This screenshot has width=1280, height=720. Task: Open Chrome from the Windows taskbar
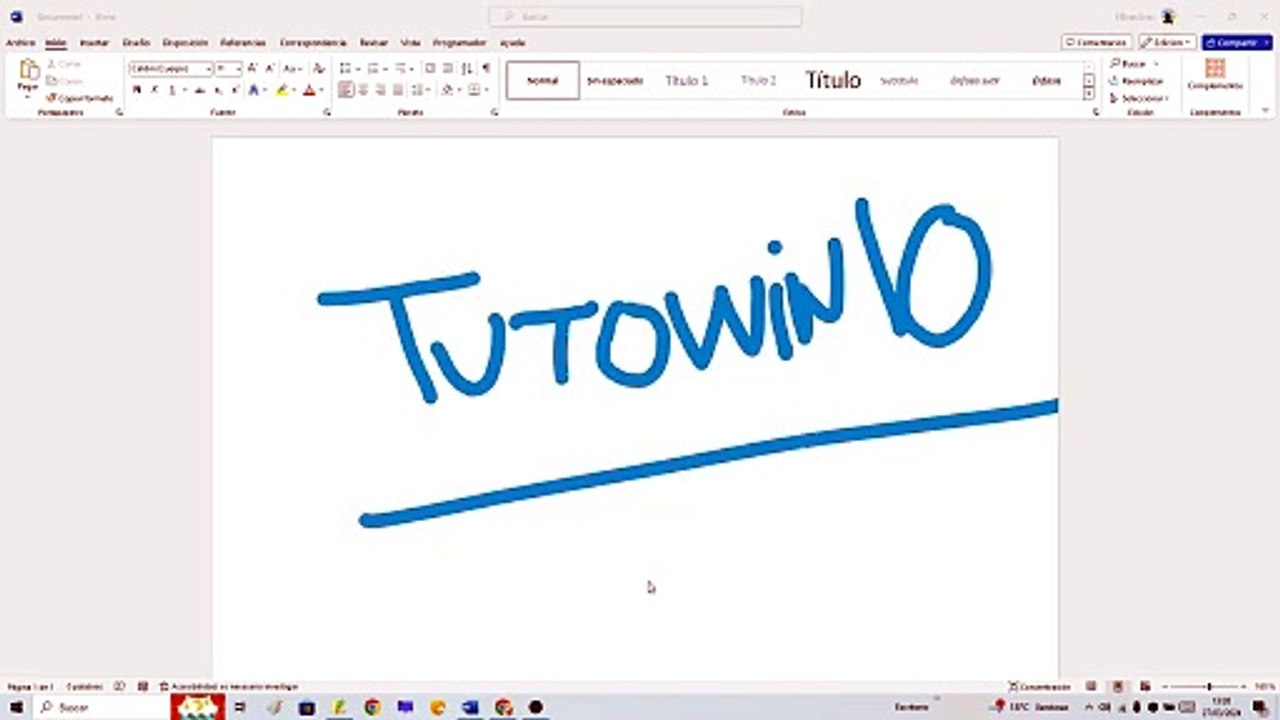click(x=372, y=707)
